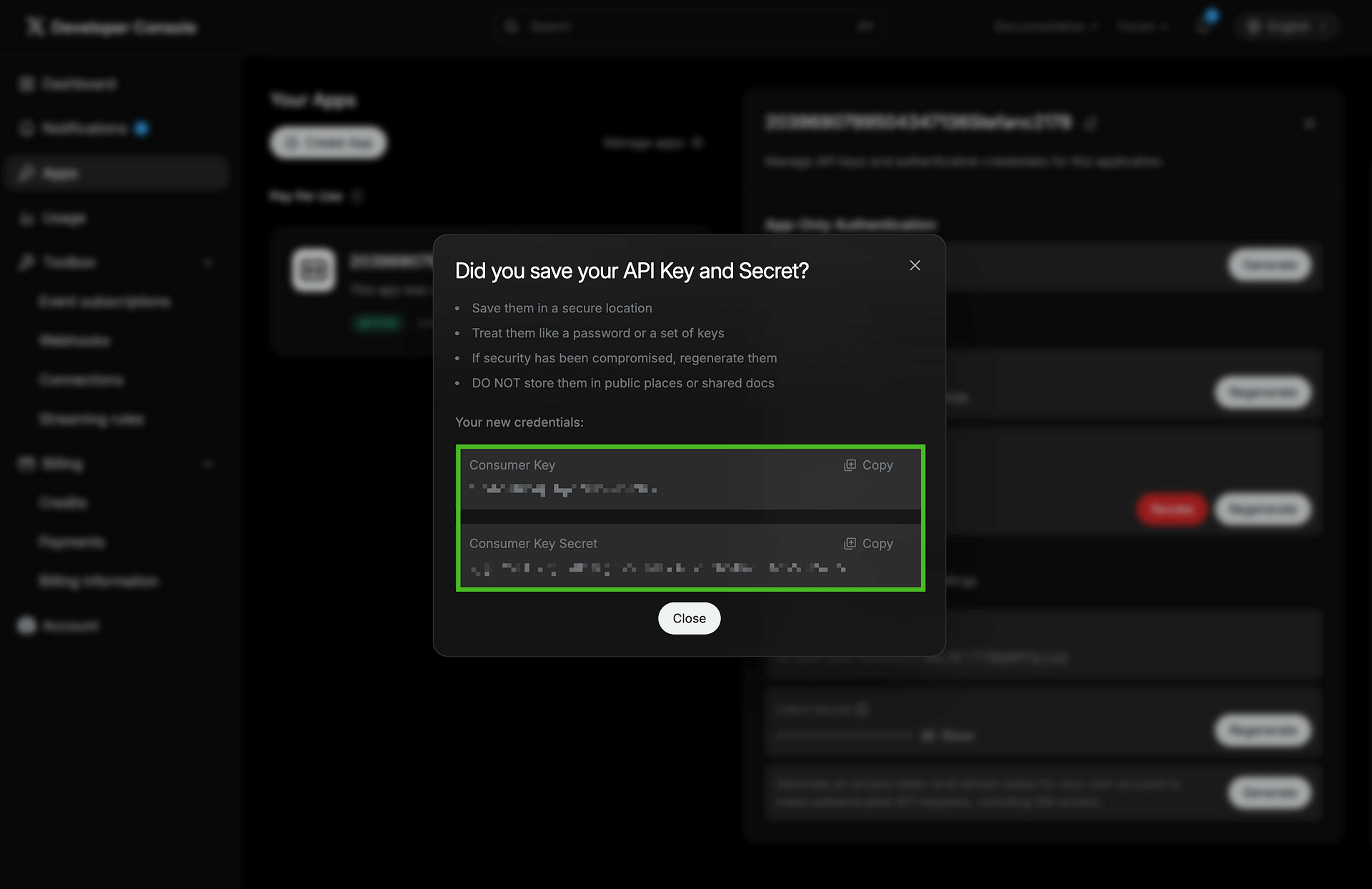Image resolution: width=1372 pixels, height=889 pixels.
Task: Copy the Consumer Key
Action: 869,465
